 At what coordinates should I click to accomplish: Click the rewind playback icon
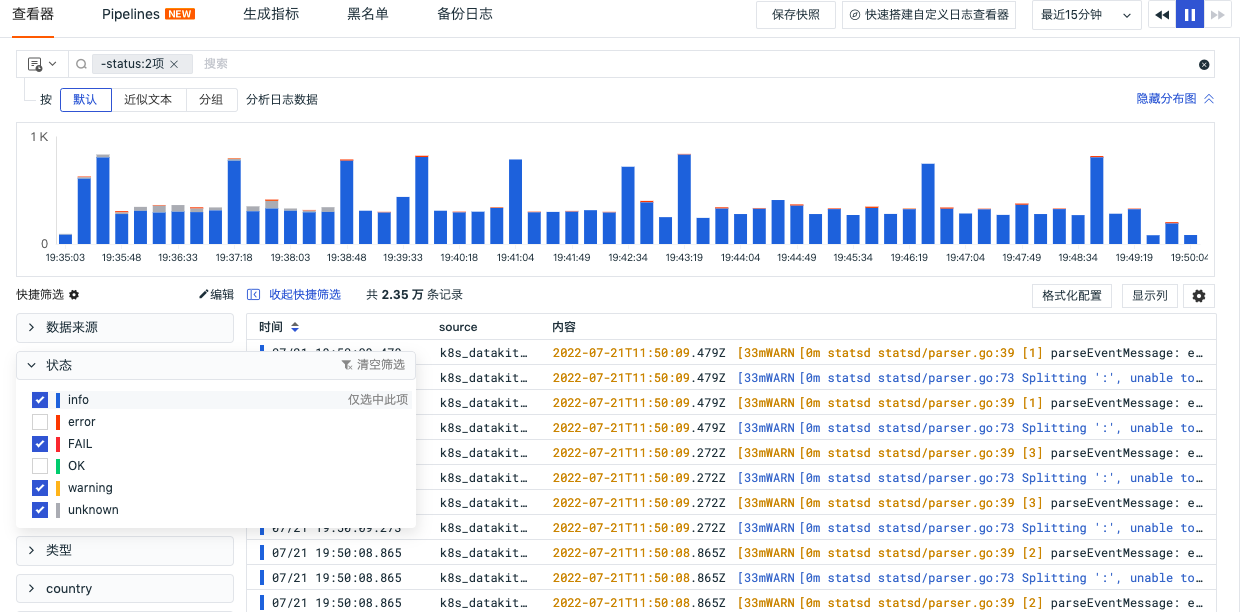[1161, 15]
